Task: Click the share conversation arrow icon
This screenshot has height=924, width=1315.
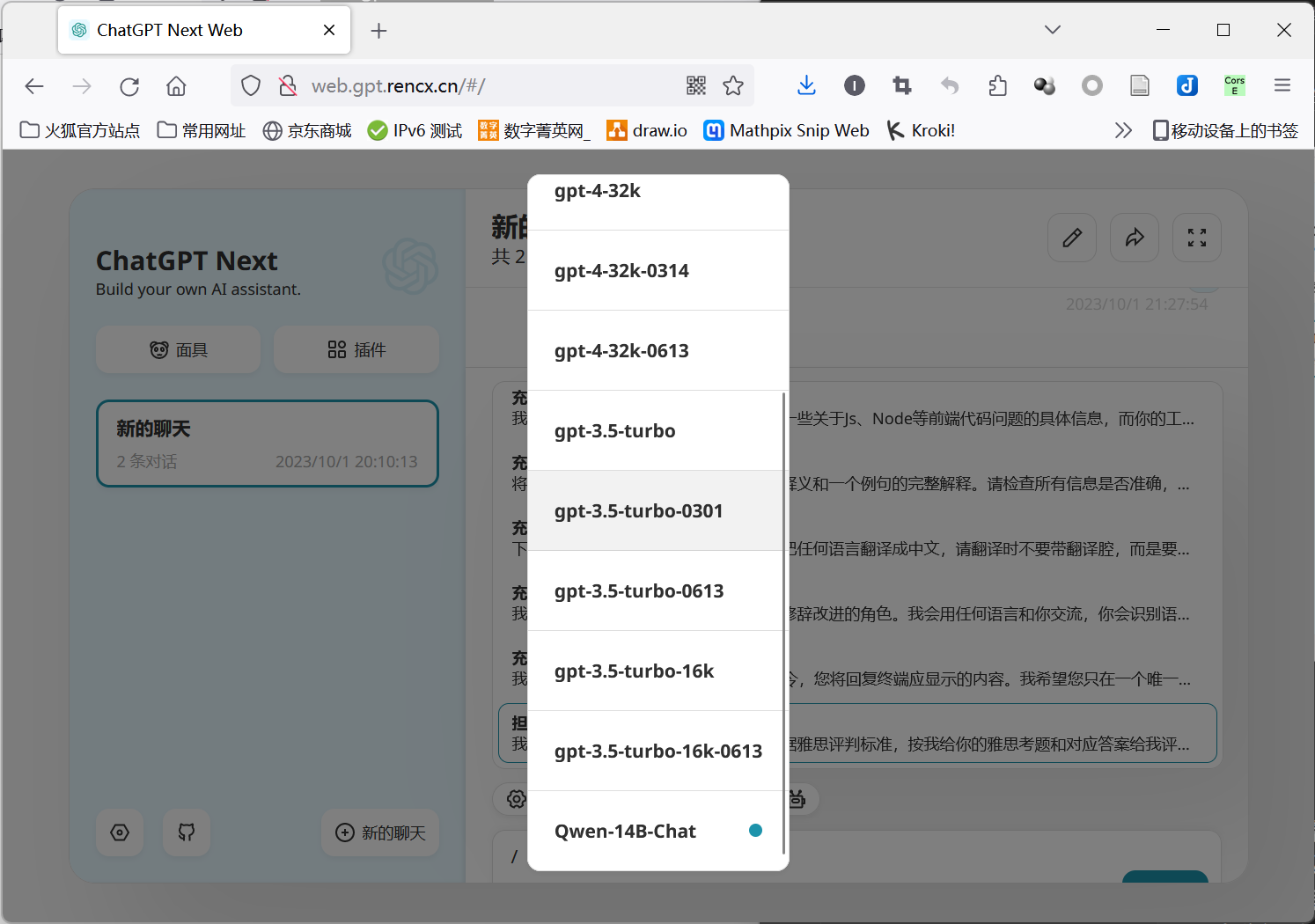Action: point(1135,238)
